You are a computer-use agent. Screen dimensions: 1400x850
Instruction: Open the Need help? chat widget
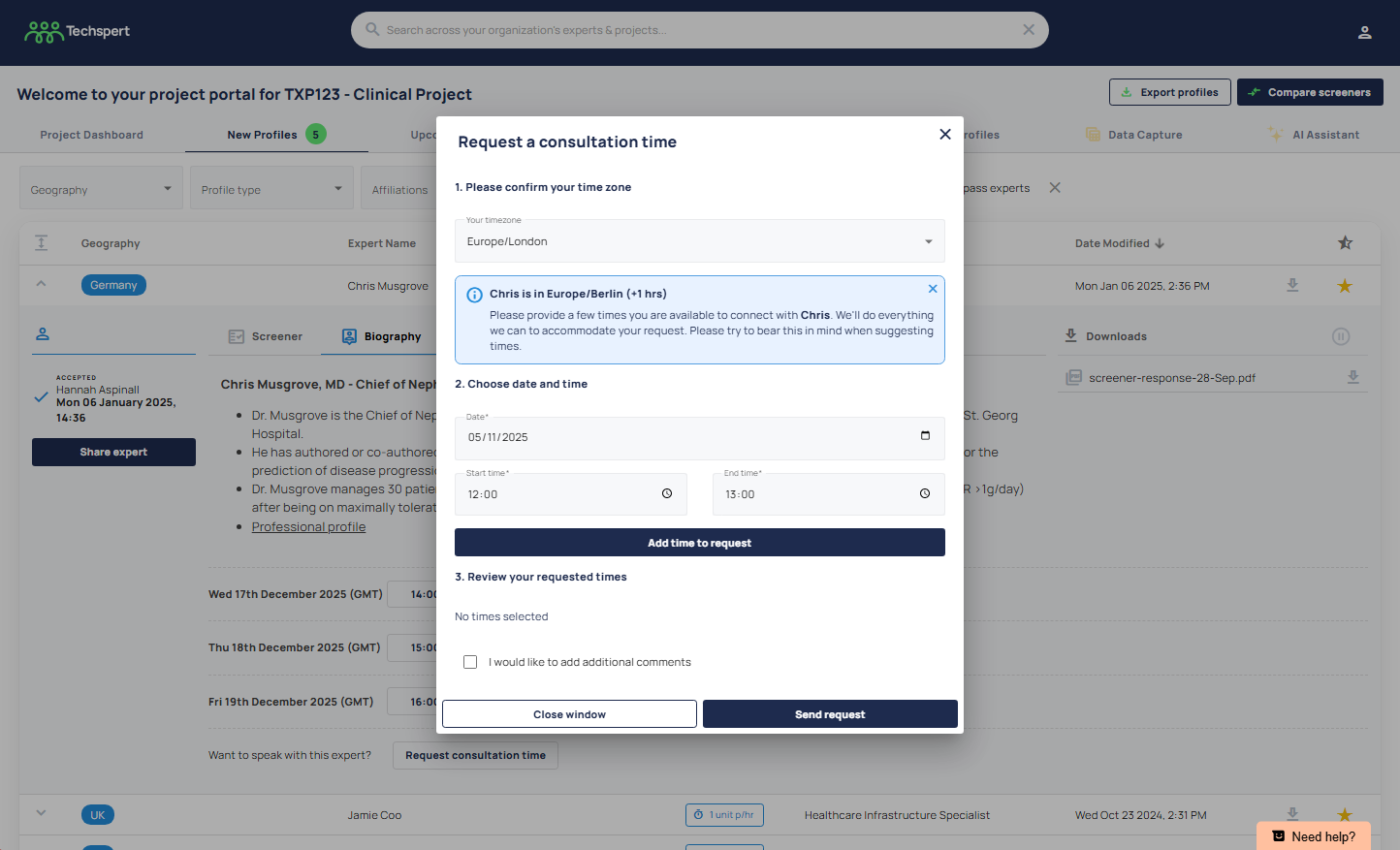(1314, 836)
